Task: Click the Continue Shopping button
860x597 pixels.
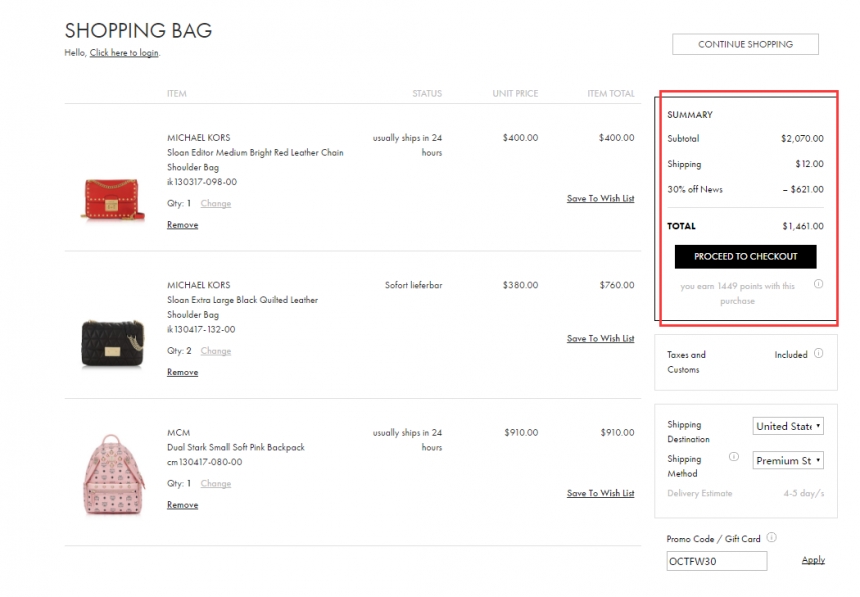Action: [745, 44]
